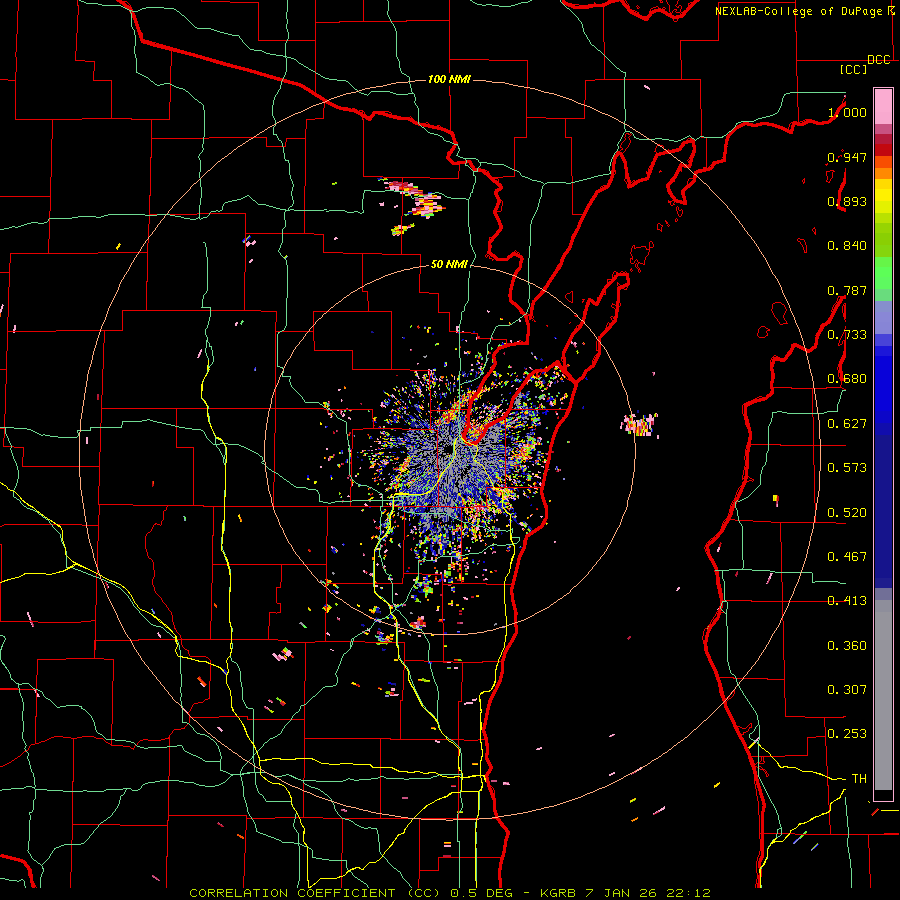900x900 pixels.
Task: Click the 0.733 scale value
Action: tap(847, 335)
